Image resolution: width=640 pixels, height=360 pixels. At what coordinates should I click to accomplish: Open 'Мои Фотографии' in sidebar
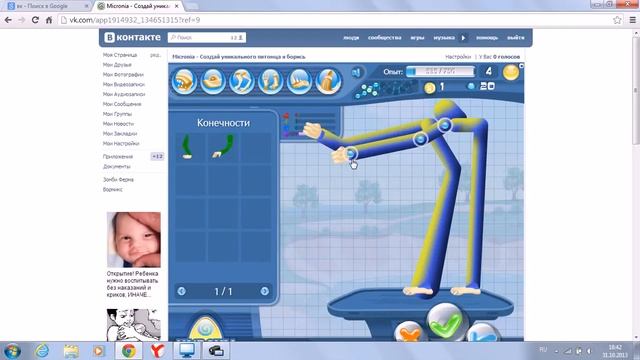click(x=123, y=75)
